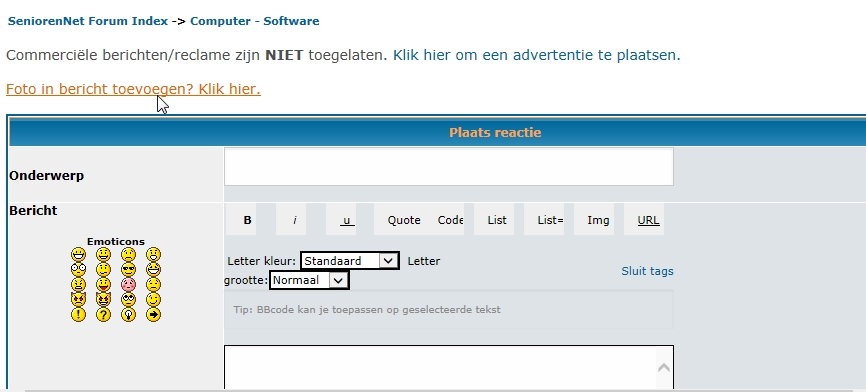866x392 pixels.
Task: Click the Emoticons heading
Action: click(116, 241)
